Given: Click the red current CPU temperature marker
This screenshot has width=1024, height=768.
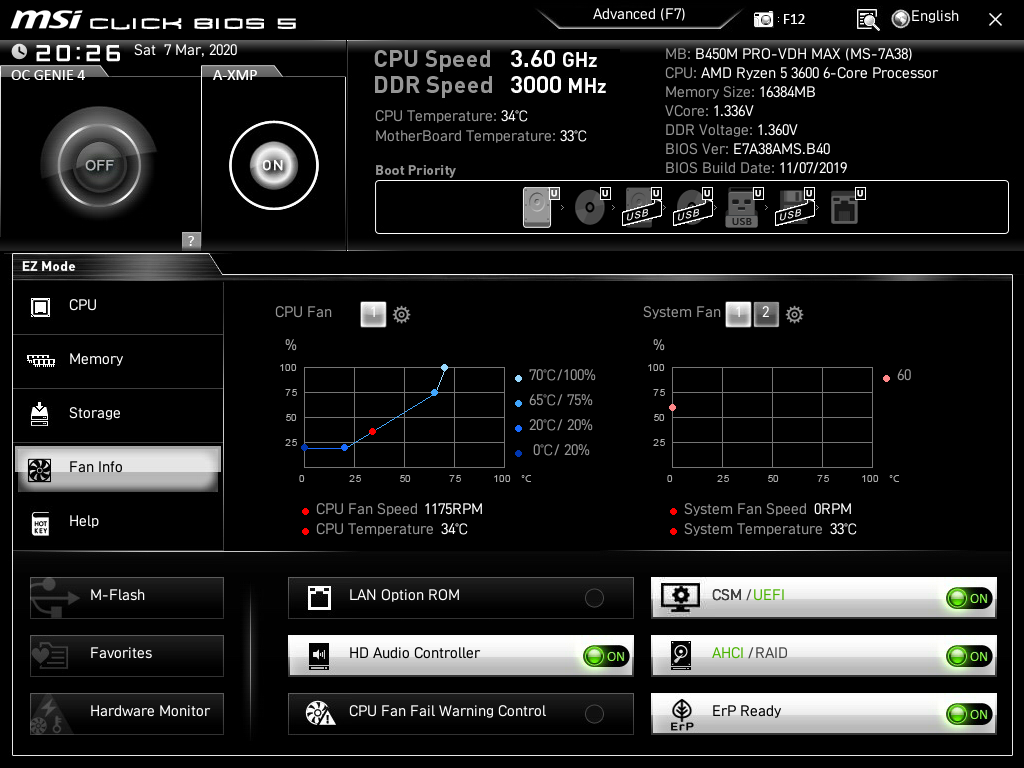Looking at the screenshot, I should [372, 431].
